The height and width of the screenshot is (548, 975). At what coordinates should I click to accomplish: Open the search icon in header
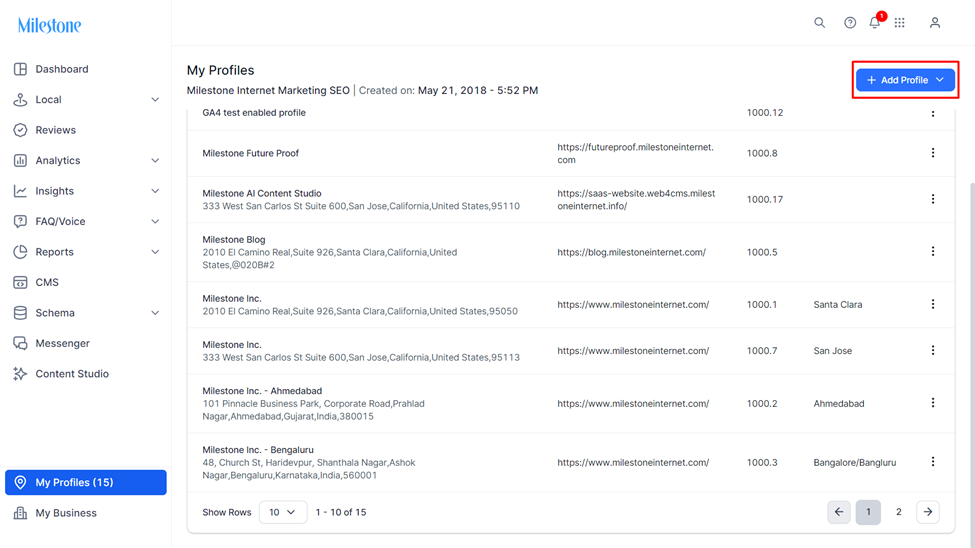coord(820,23)
